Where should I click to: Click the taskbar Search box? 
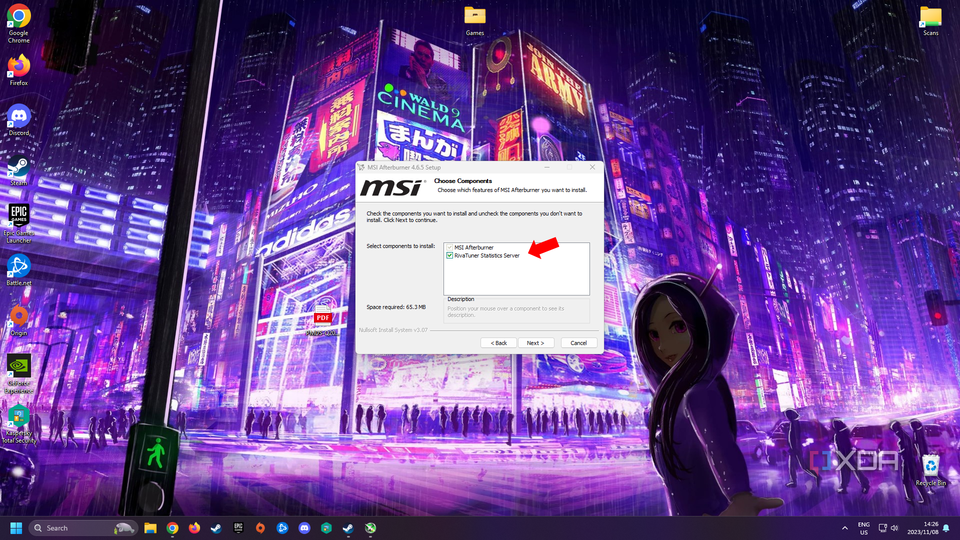click(x=83, y=528)
